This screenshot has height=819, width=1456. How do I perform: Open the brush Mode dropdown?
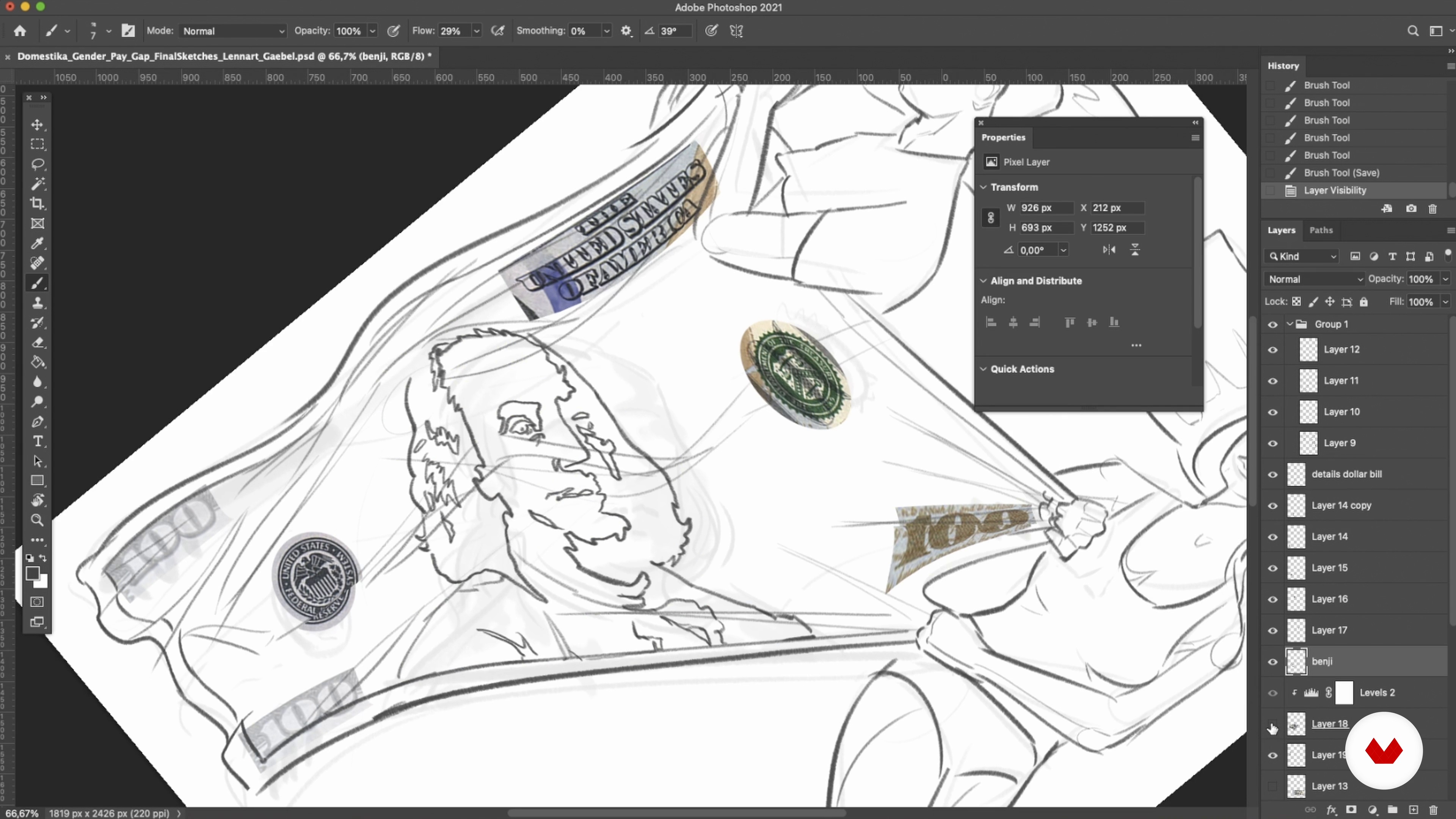(x=233, y=31)
